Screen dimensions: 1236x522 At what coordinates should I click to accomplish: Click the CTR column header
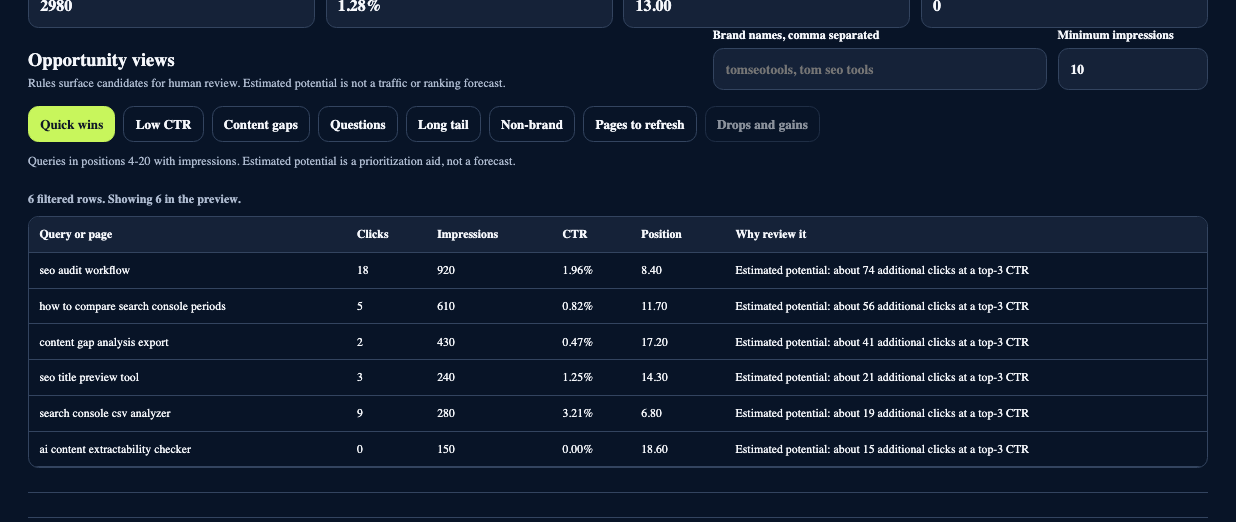(x=575, y=234)
